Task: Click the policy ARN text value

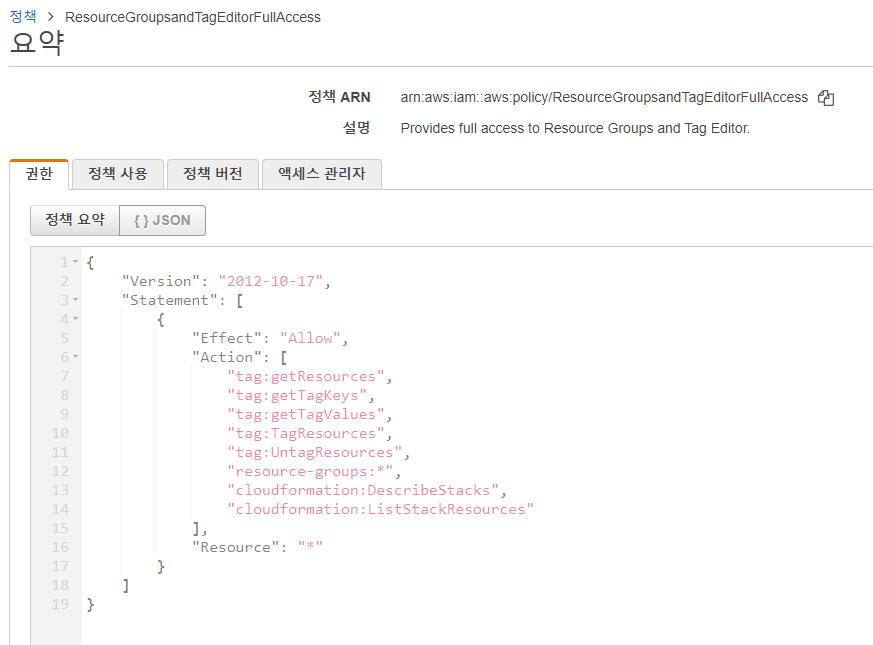Action: pyautogui.click(x=604, y=97)
